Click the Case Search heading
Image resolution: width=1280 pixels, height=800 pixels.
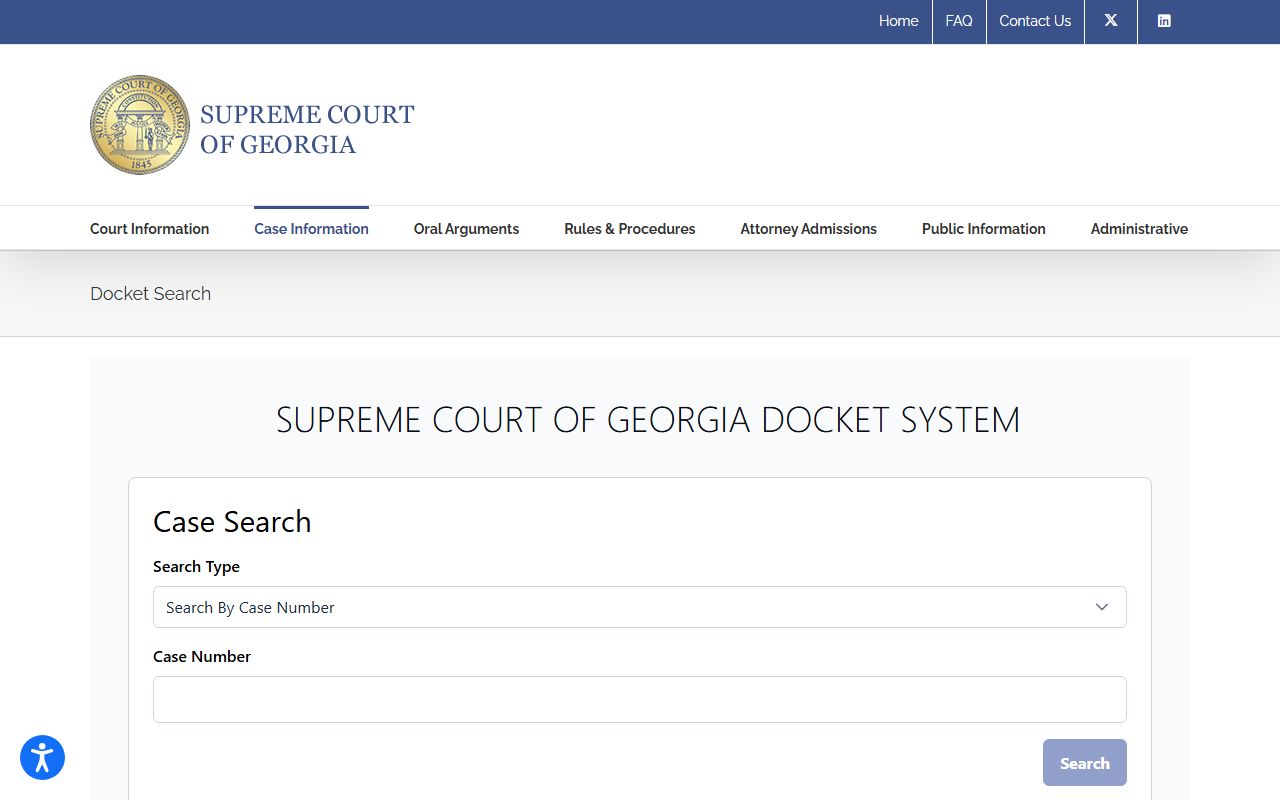click(x=232, y=521)
